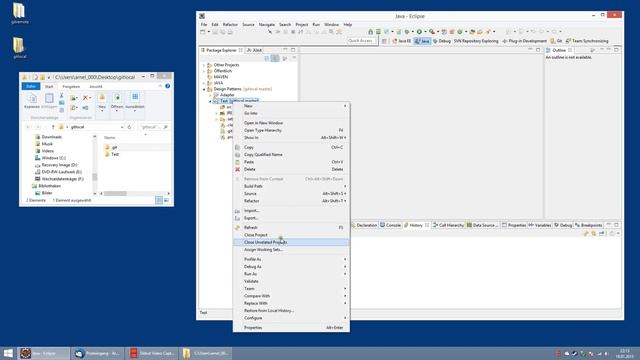Screen dimensions: 640x360
Task: Open the Datei tab in Explorer window
Action: coord(31,86)
